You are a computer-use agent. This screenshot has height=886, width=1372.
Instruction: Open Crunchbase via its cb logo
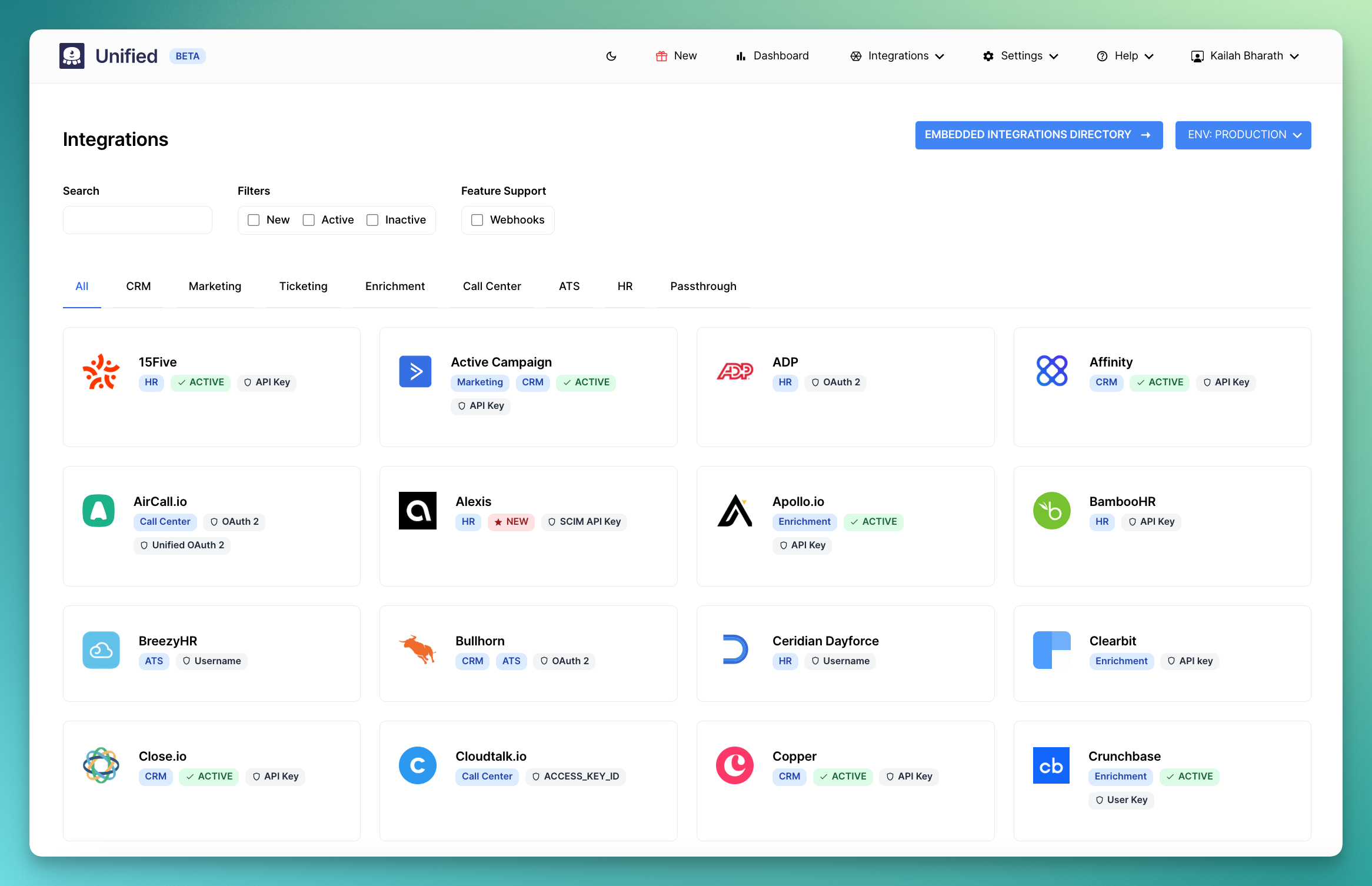tap(1051, 765)
